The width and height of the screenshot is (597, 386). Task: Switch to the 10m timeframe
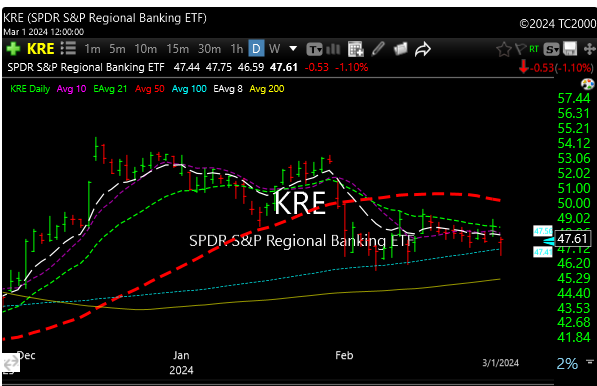[x=145, y=49]
